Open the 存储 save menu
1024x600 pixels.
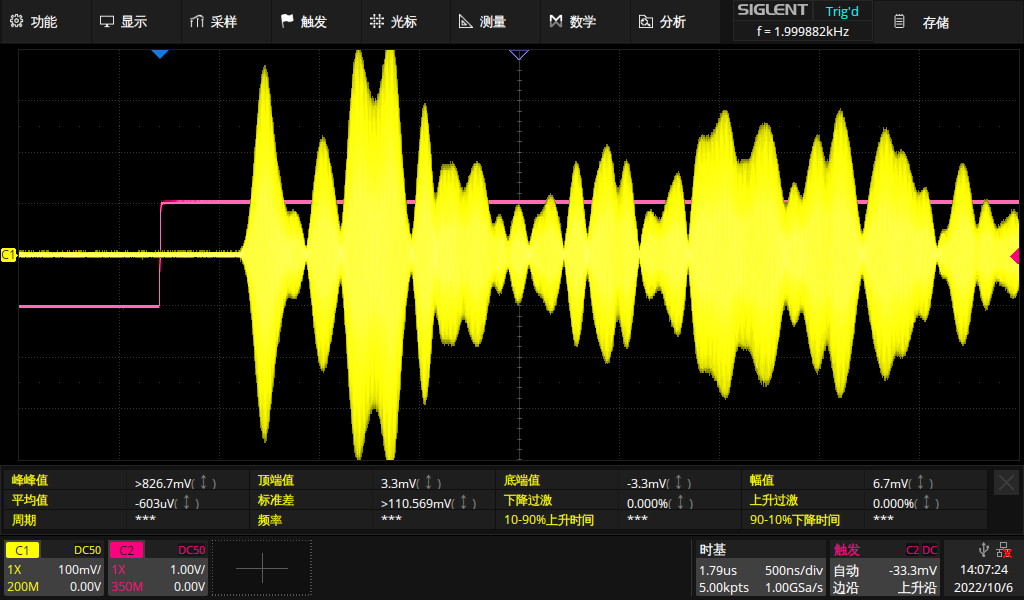pos(922,22)
